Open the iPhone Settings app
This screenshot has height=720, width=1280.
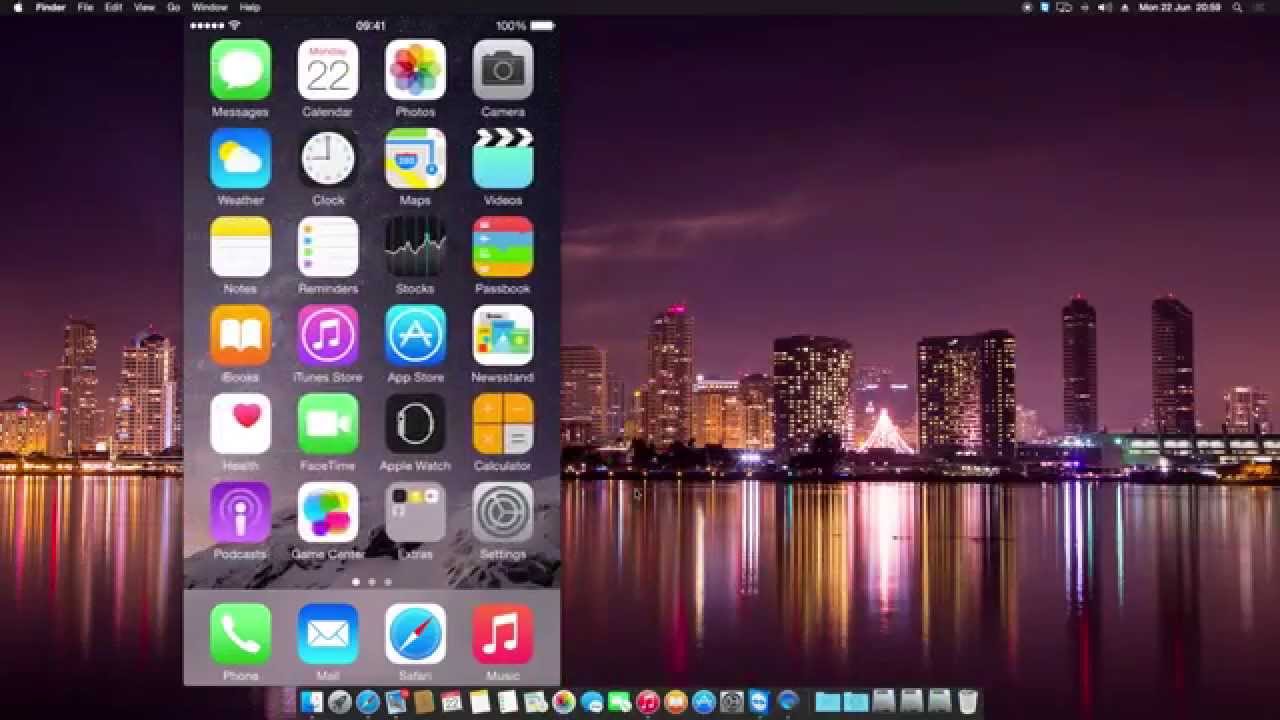click(503, 512)
